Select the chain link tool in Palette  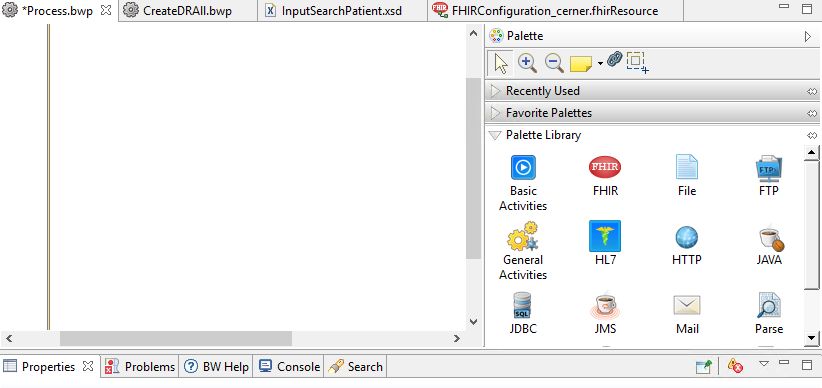614,59
